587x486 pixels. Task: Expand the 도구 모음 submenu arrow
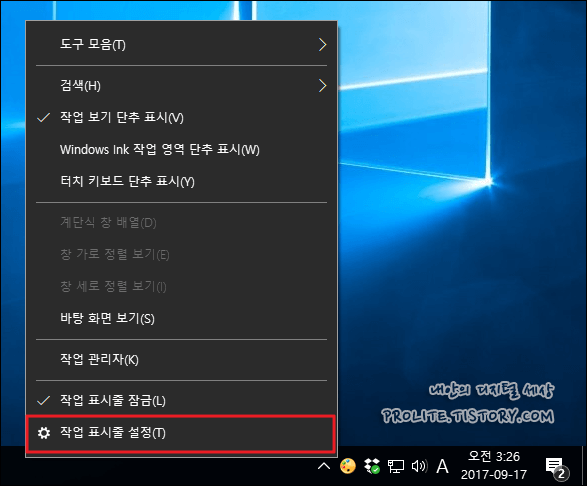[322, 45]
